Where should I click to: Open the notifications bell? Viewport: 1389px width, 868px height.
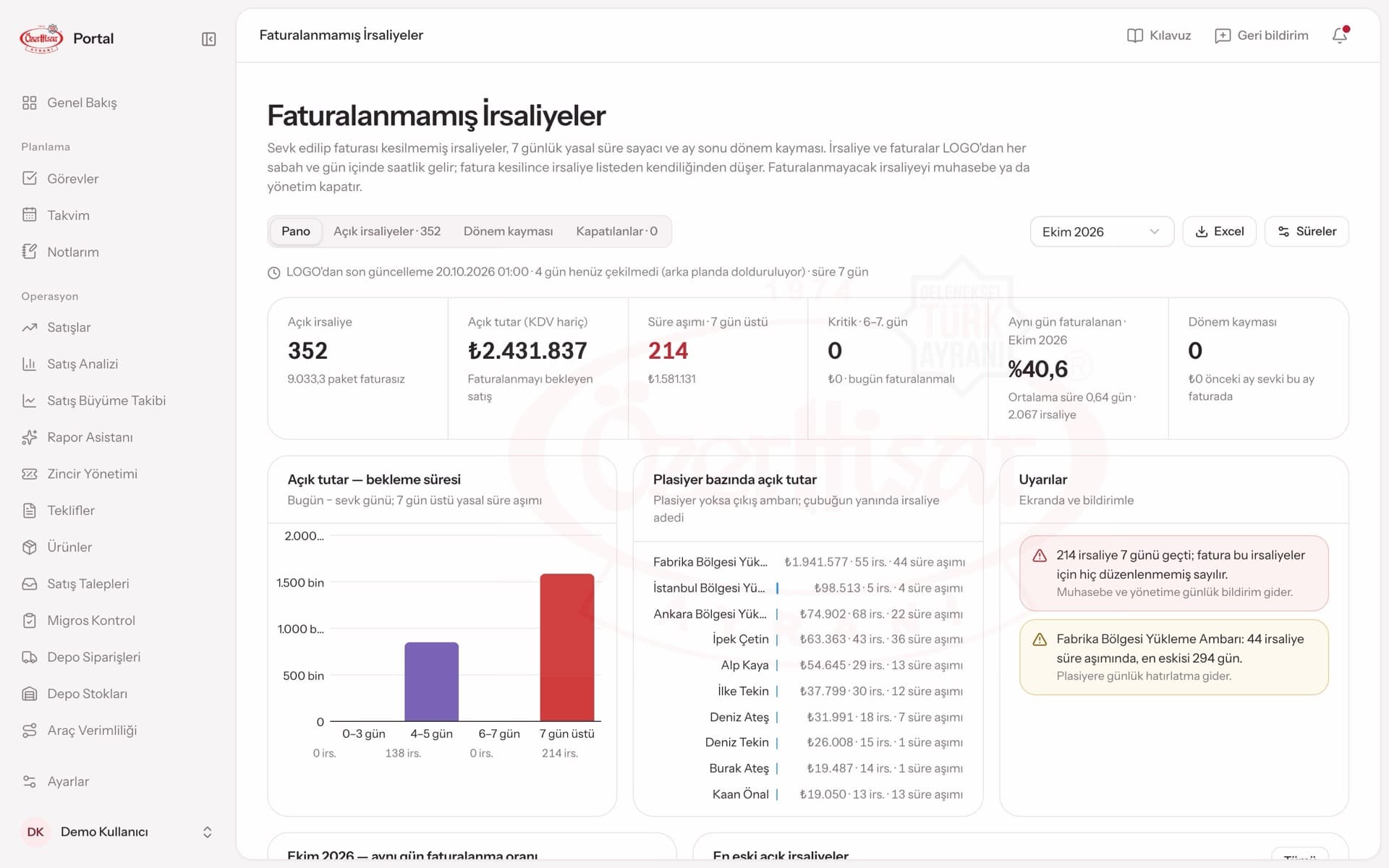pos(1340,35)
